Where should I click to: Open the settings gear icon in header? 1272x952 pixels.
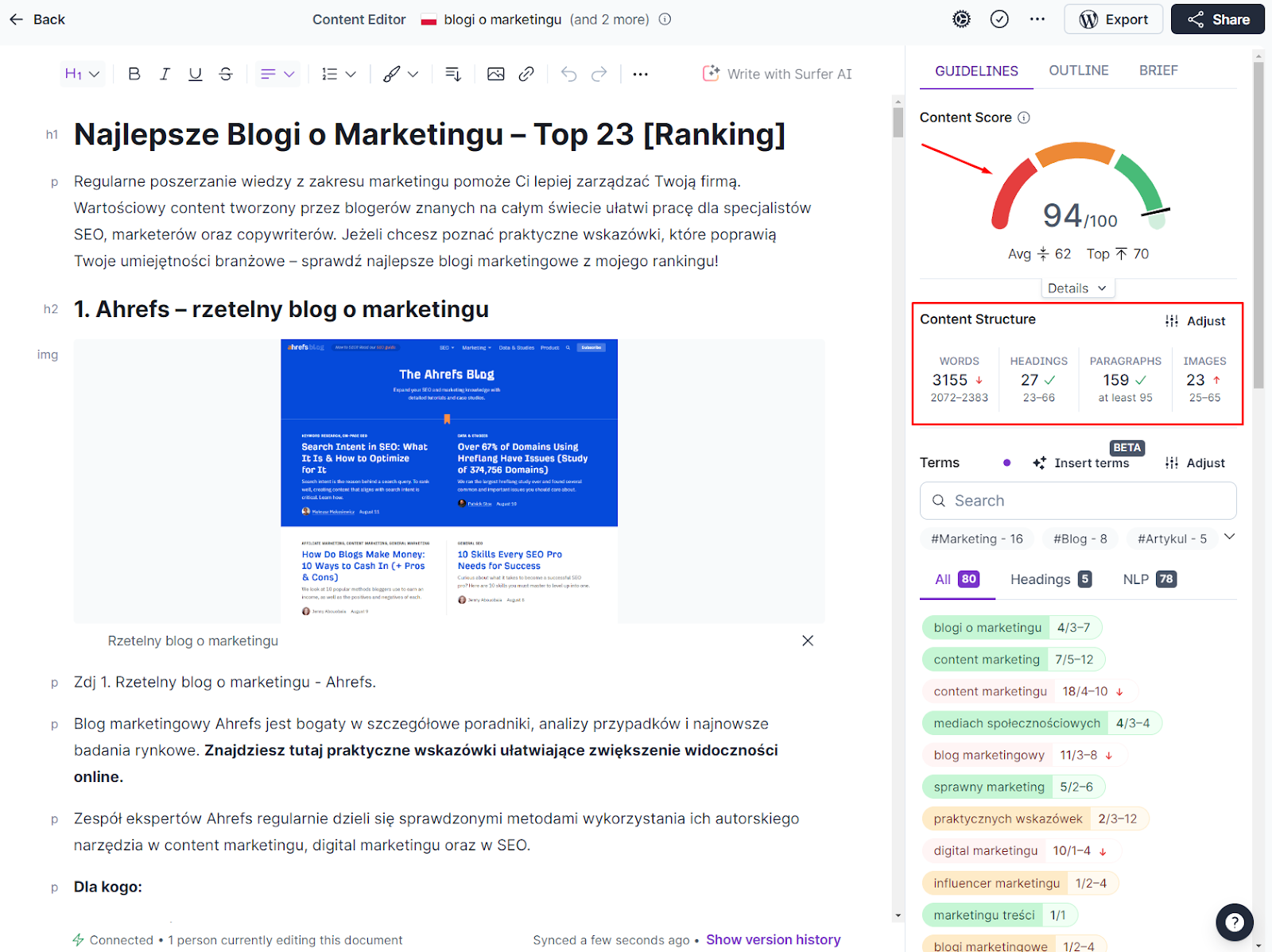click(x=961, y=19)
